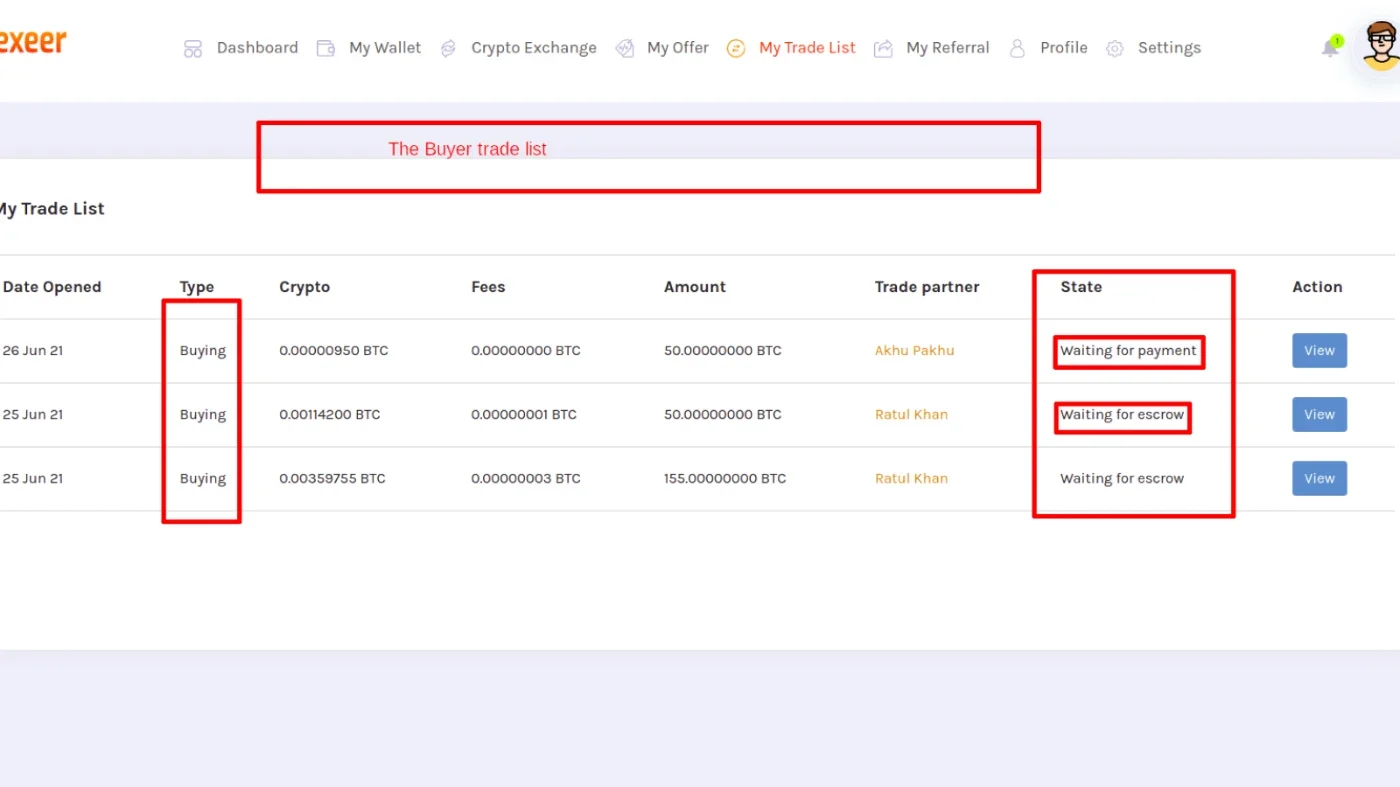Click the Dashboard grid icon
Viewport: 1400px width, 787px height.
193,48
